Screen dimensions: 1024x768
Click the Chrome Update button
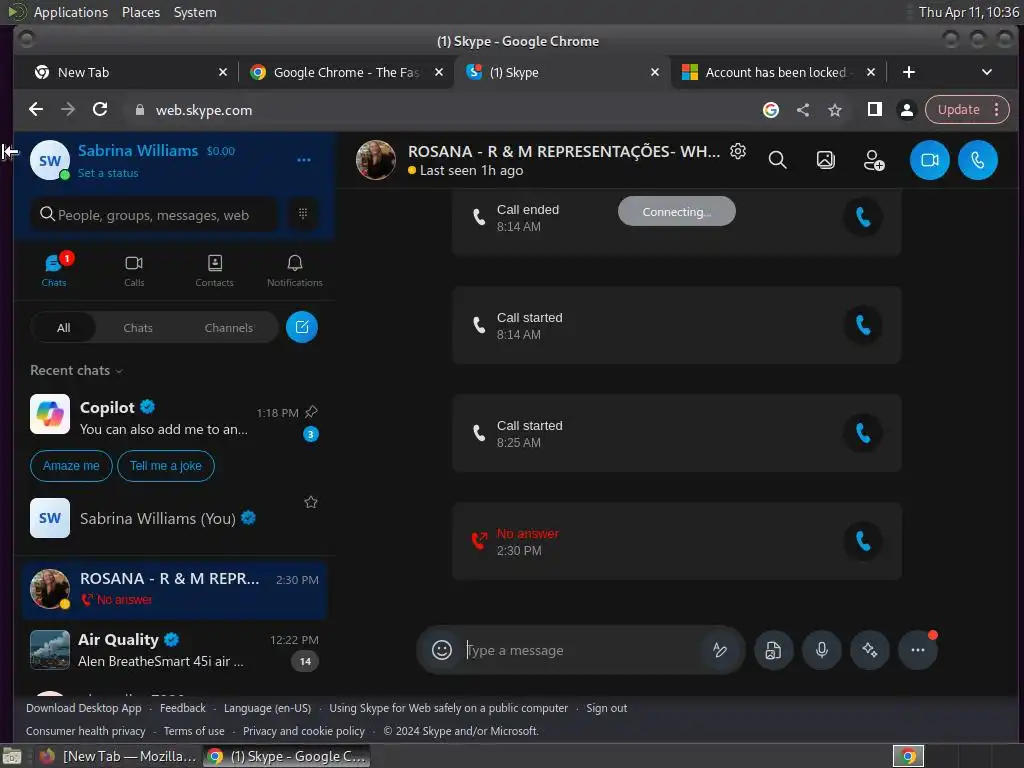tap(967, 110)
